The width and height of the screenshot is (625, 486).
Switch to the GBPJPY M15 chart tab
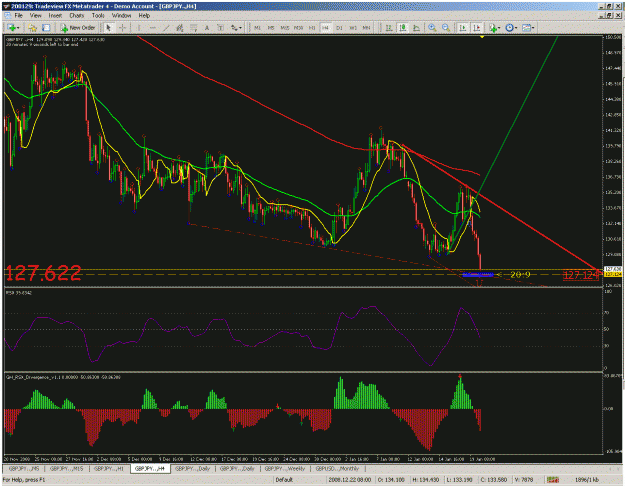click(67, 468)
